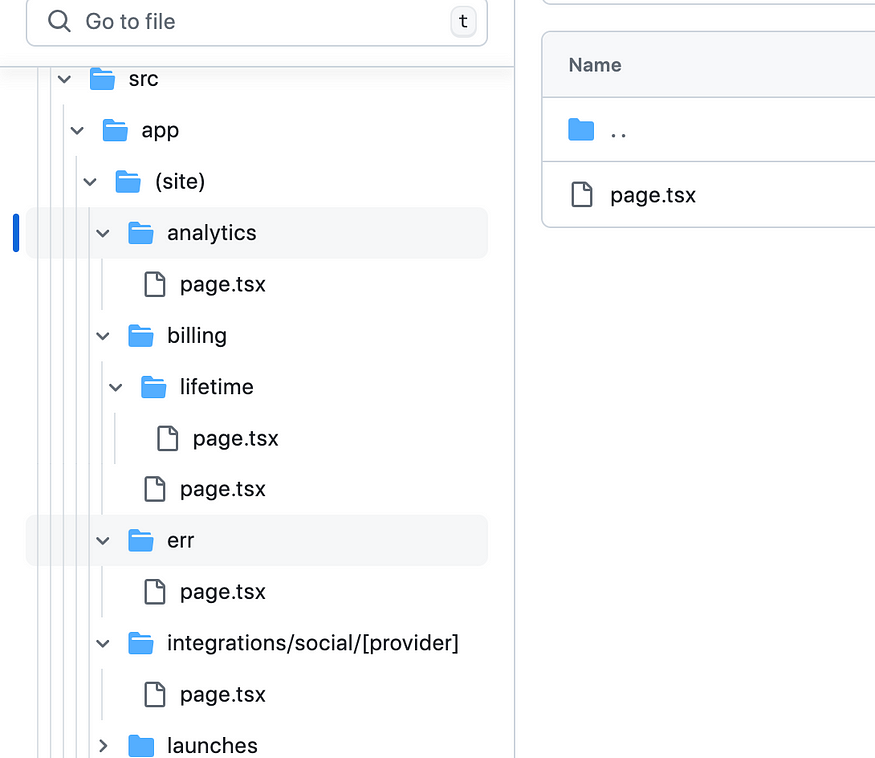
Task: Click the (site) folder icon
Action: (128, 182)
